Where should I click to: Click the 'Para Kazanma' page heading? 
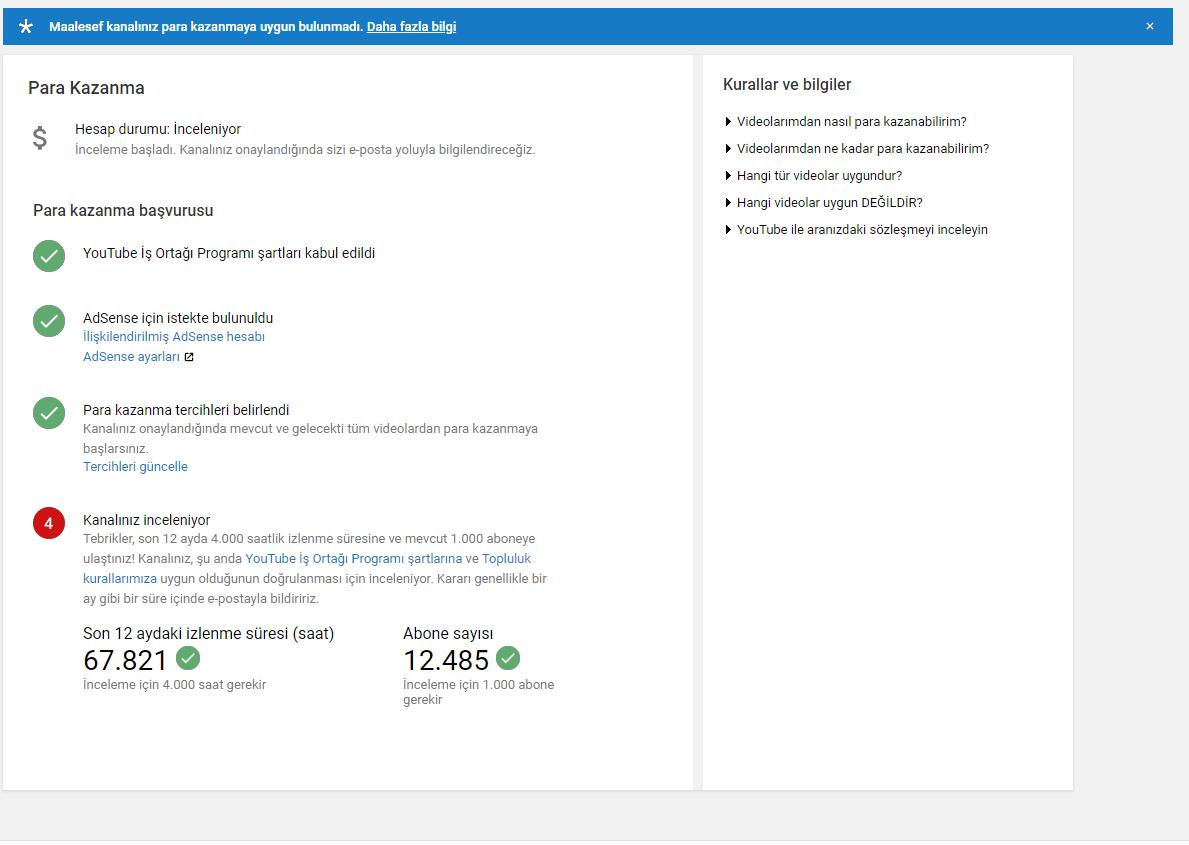(x=86, y=88)
